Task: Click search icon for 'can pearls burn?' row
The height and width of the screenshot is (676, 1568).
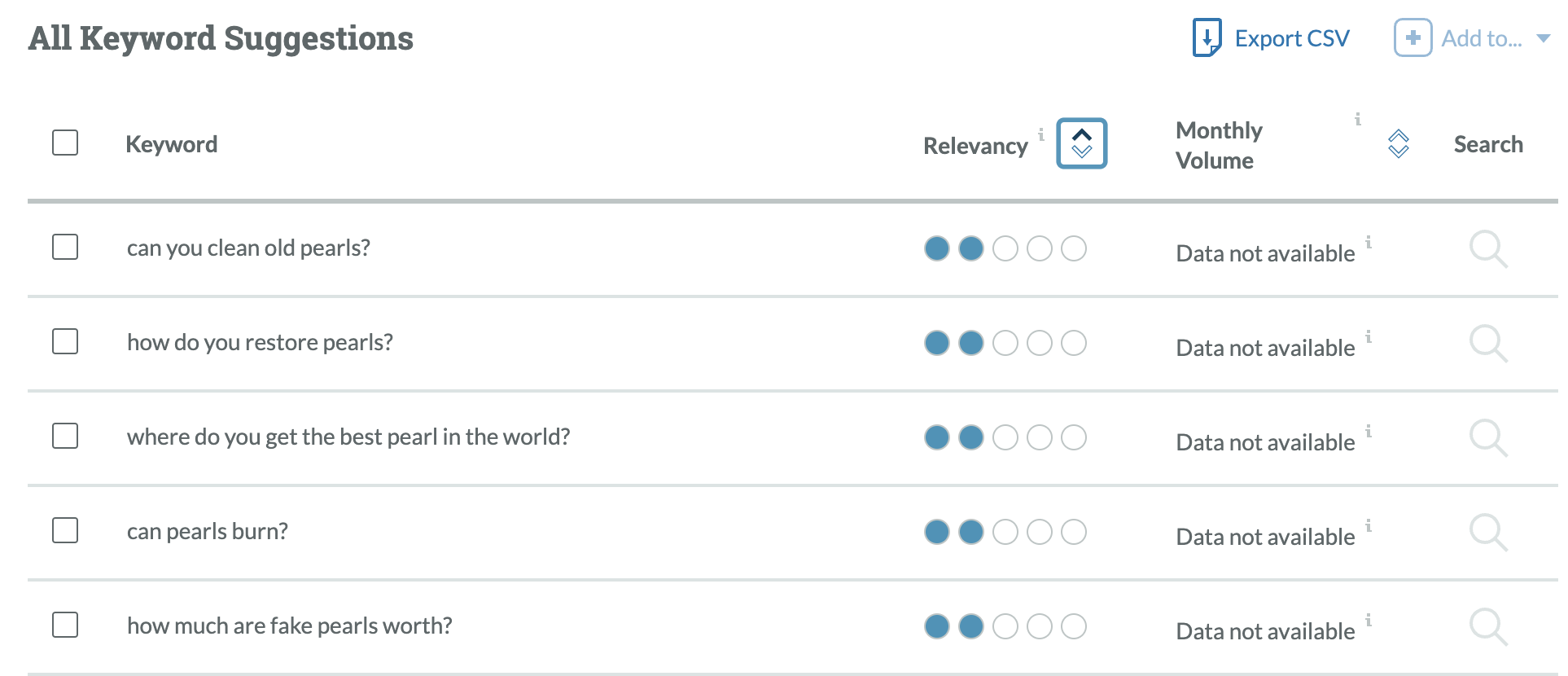Action: pyautogui.click(x=1488, y=532)
